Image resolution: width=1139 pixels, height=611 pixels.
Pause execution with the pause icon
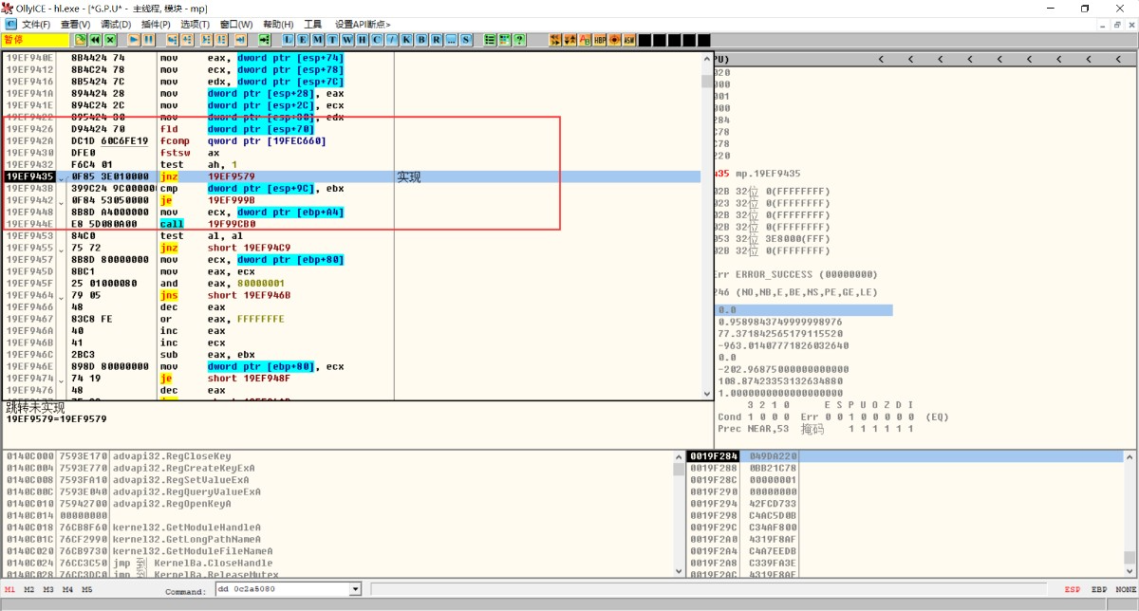(149, 40)
